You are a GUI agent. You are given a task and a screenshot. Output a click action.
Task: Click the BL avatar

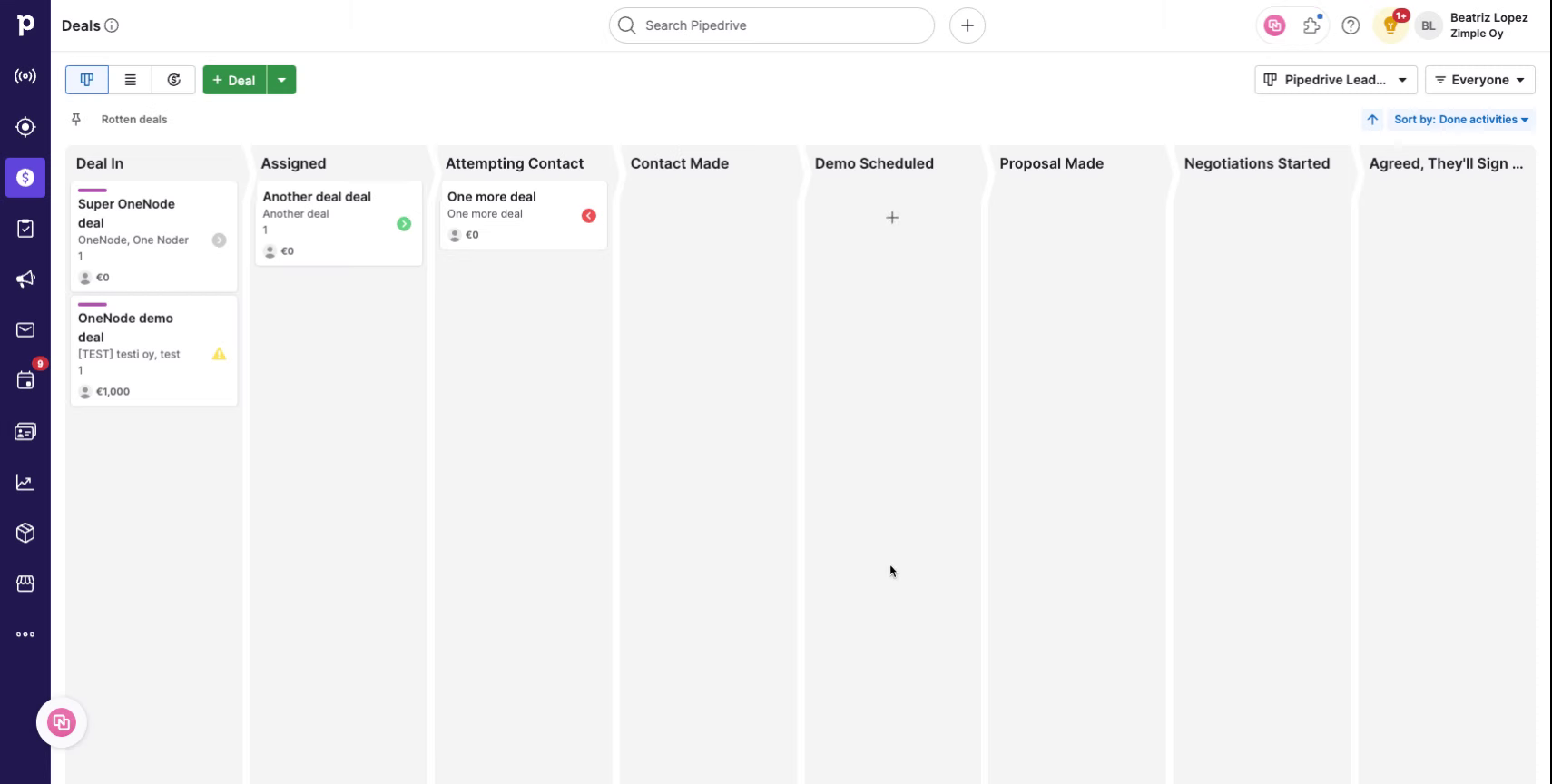(x=1429, y=25)
